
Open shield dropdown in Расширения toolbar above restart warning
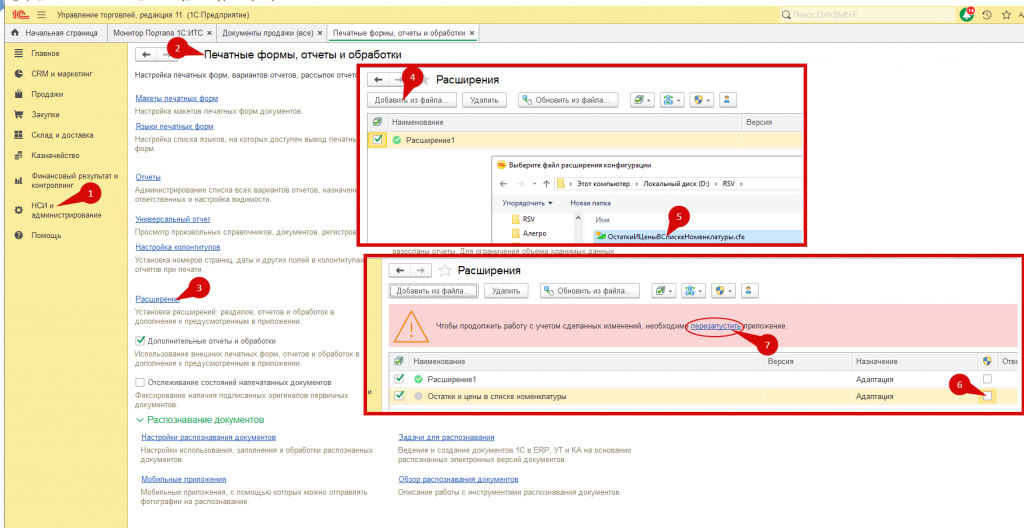pyautogui.click(x=724, y=290)
